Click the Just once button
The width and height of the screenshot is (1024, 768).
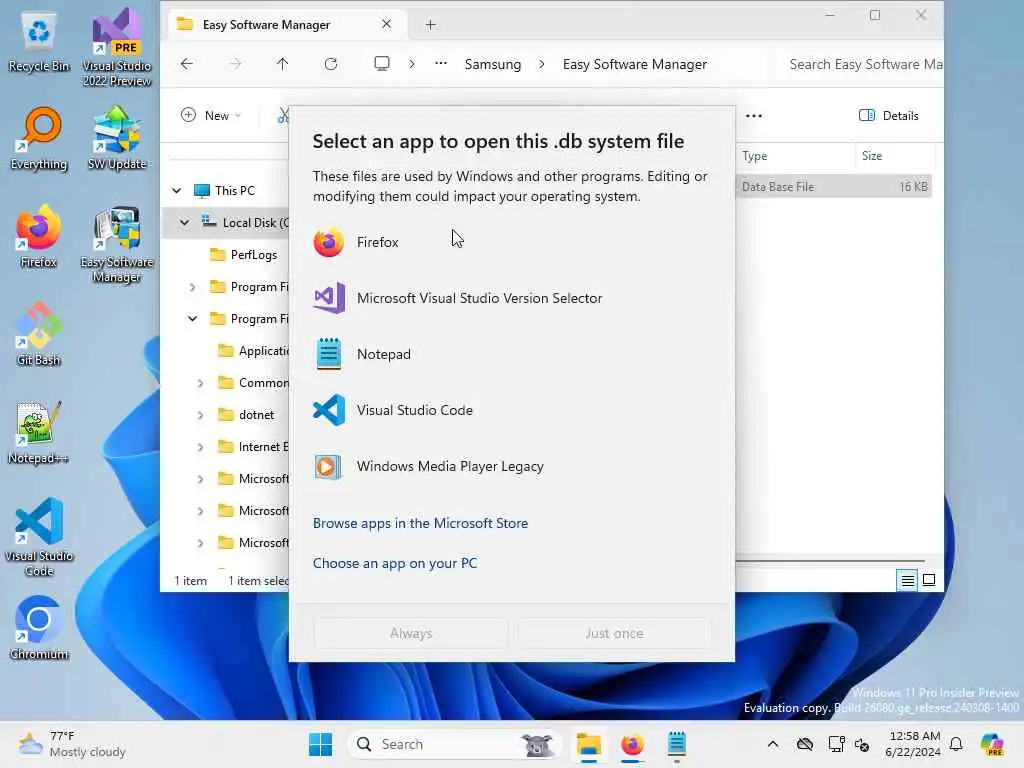coord(614,633)
